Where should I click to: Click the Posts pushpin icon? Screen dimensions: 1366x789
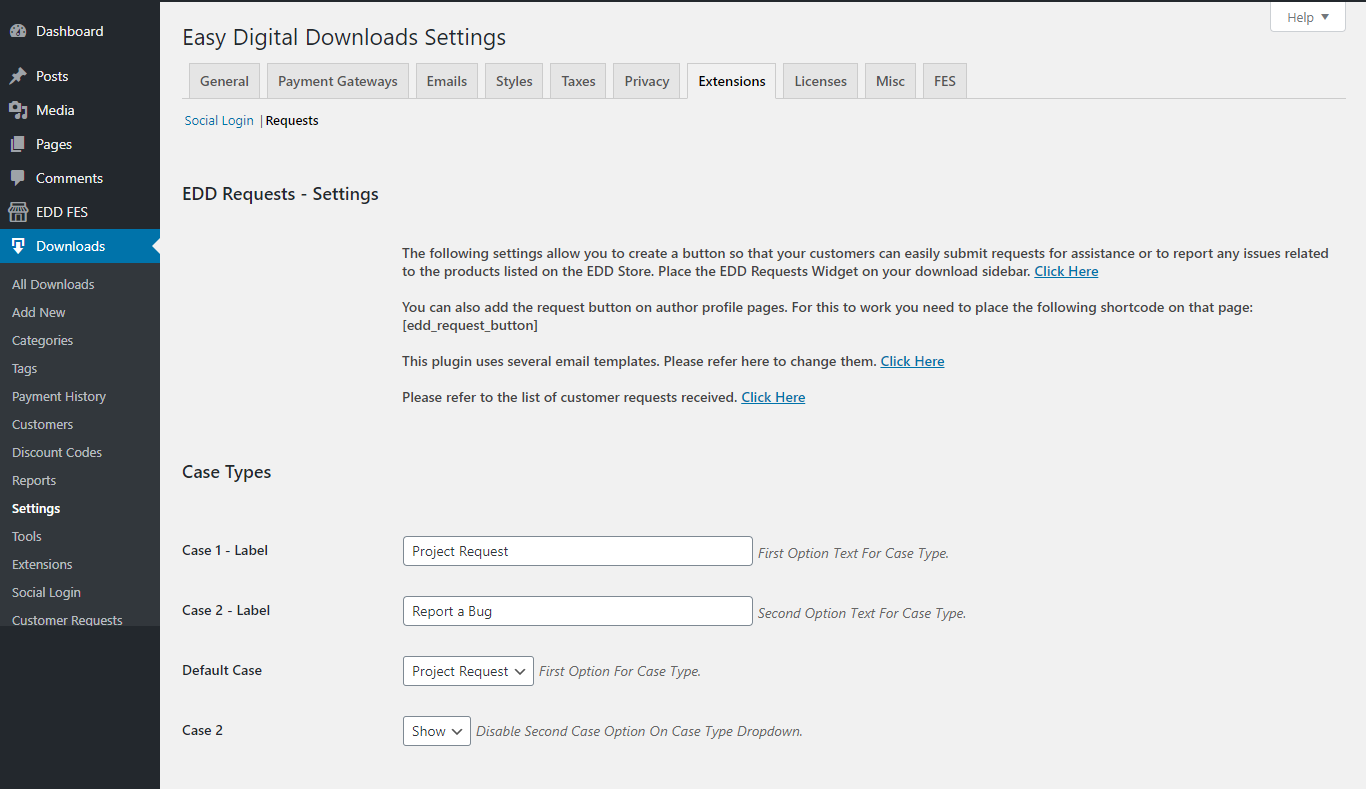click(x=18, y=76)
